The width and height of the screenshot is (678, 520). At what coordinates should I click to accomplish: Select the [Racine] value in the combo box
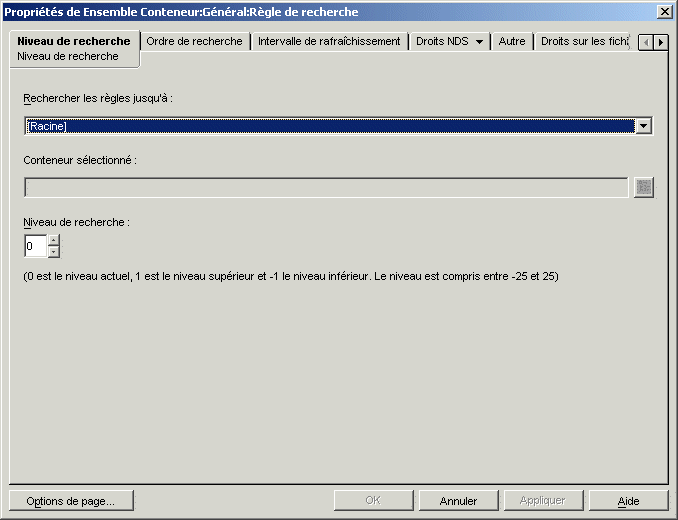[x=330, y=126]
